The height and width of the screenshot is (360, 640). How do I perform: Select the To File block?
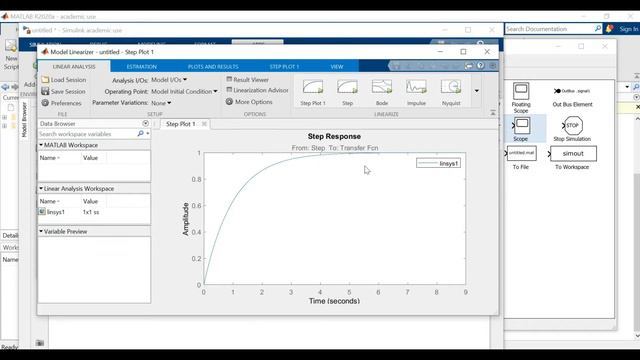click(x=521, y=158)
